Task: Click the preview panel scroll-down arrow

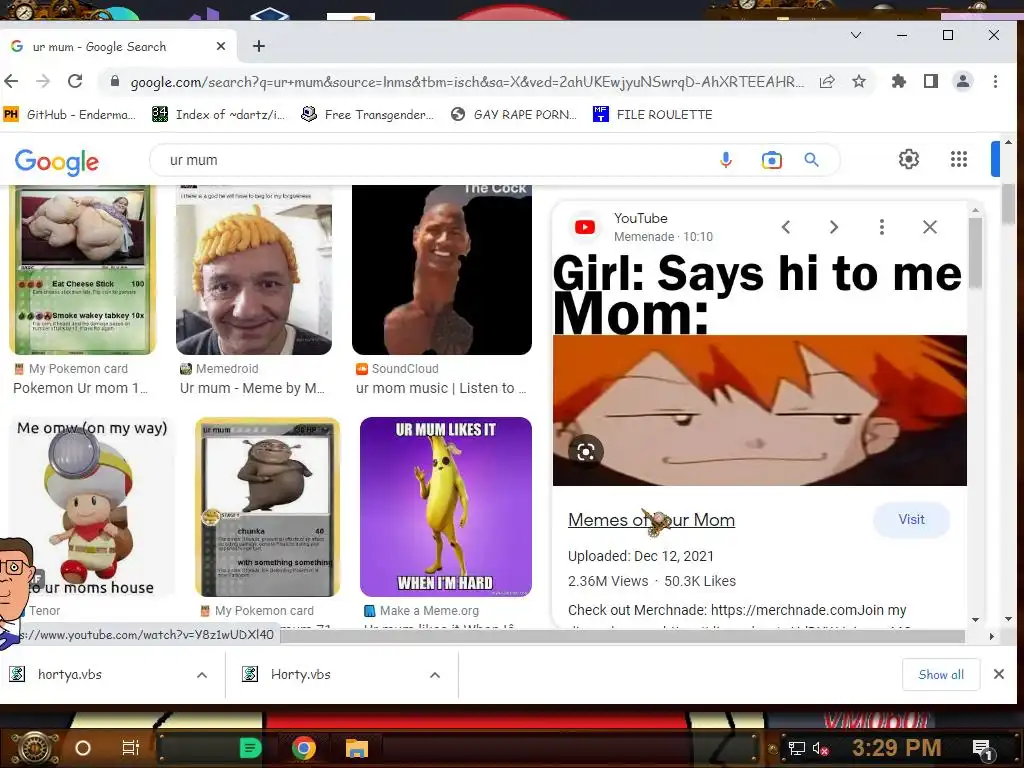Action: click(975, 619)
